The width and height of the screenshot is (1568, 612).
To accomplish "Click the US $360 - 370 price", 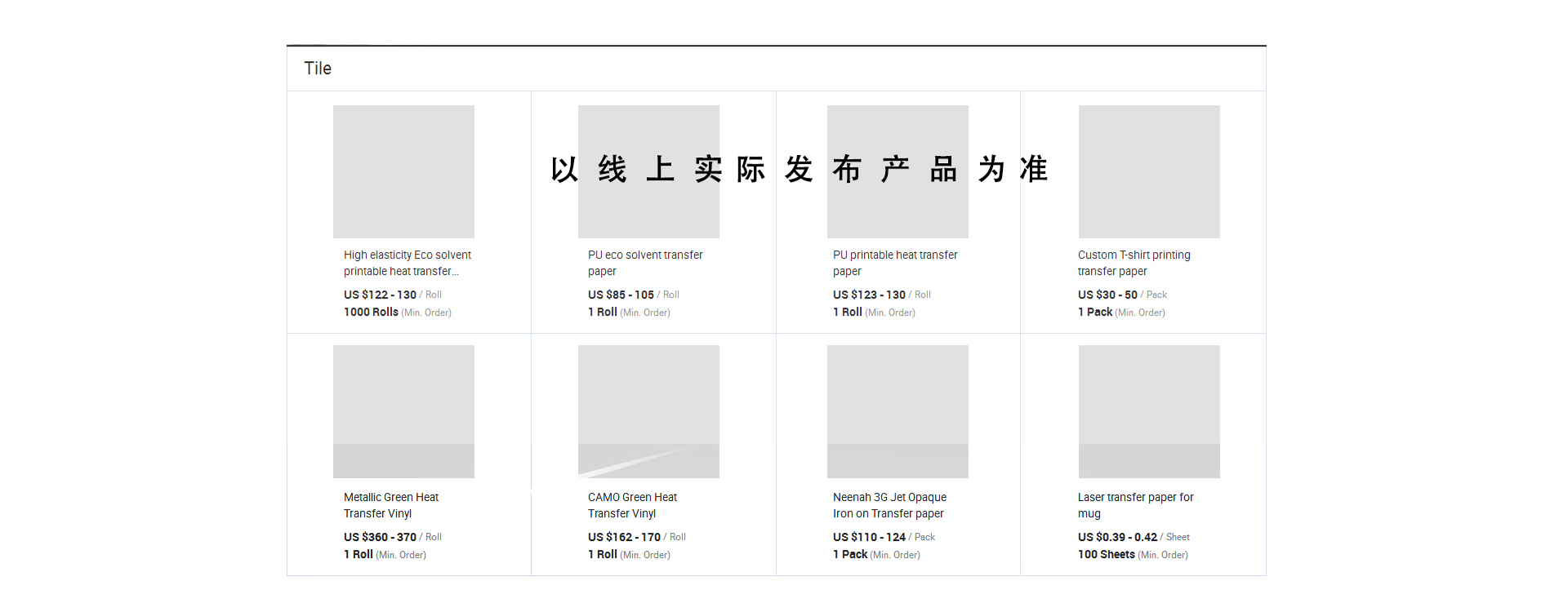I will point(380,537).
